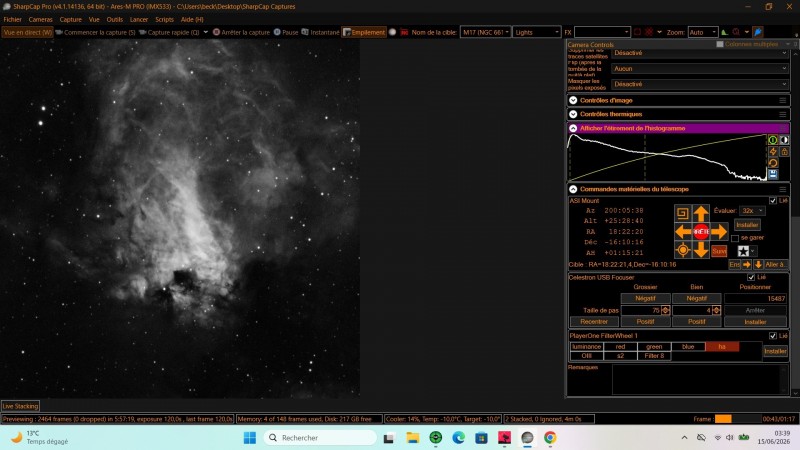This screenshot has height=450, width=800.
Task: Slew mount up with the up arrow
Action: point(701,213)
